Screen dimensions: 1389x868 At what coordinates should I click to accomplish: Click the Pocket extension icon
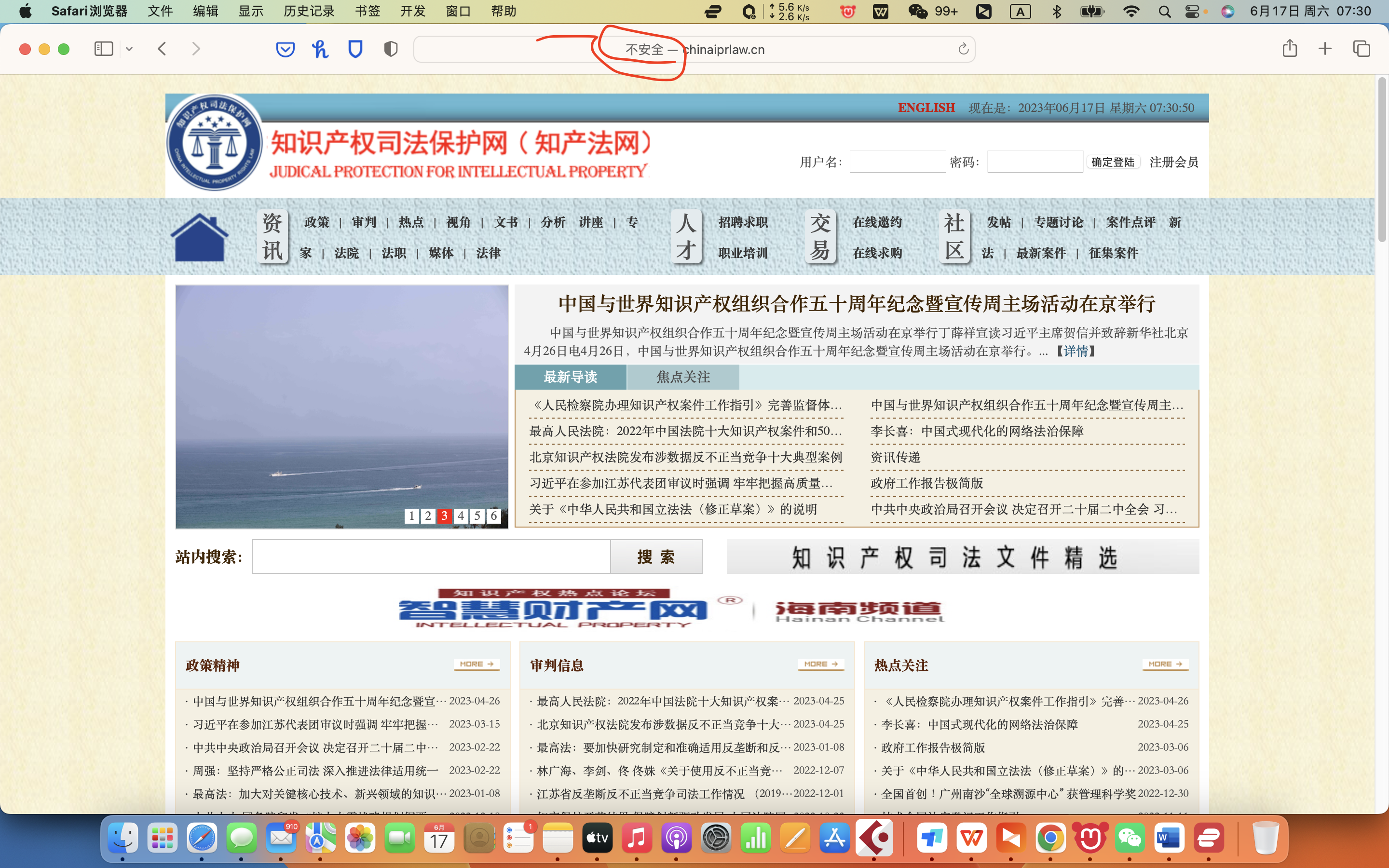pos(285,49)
